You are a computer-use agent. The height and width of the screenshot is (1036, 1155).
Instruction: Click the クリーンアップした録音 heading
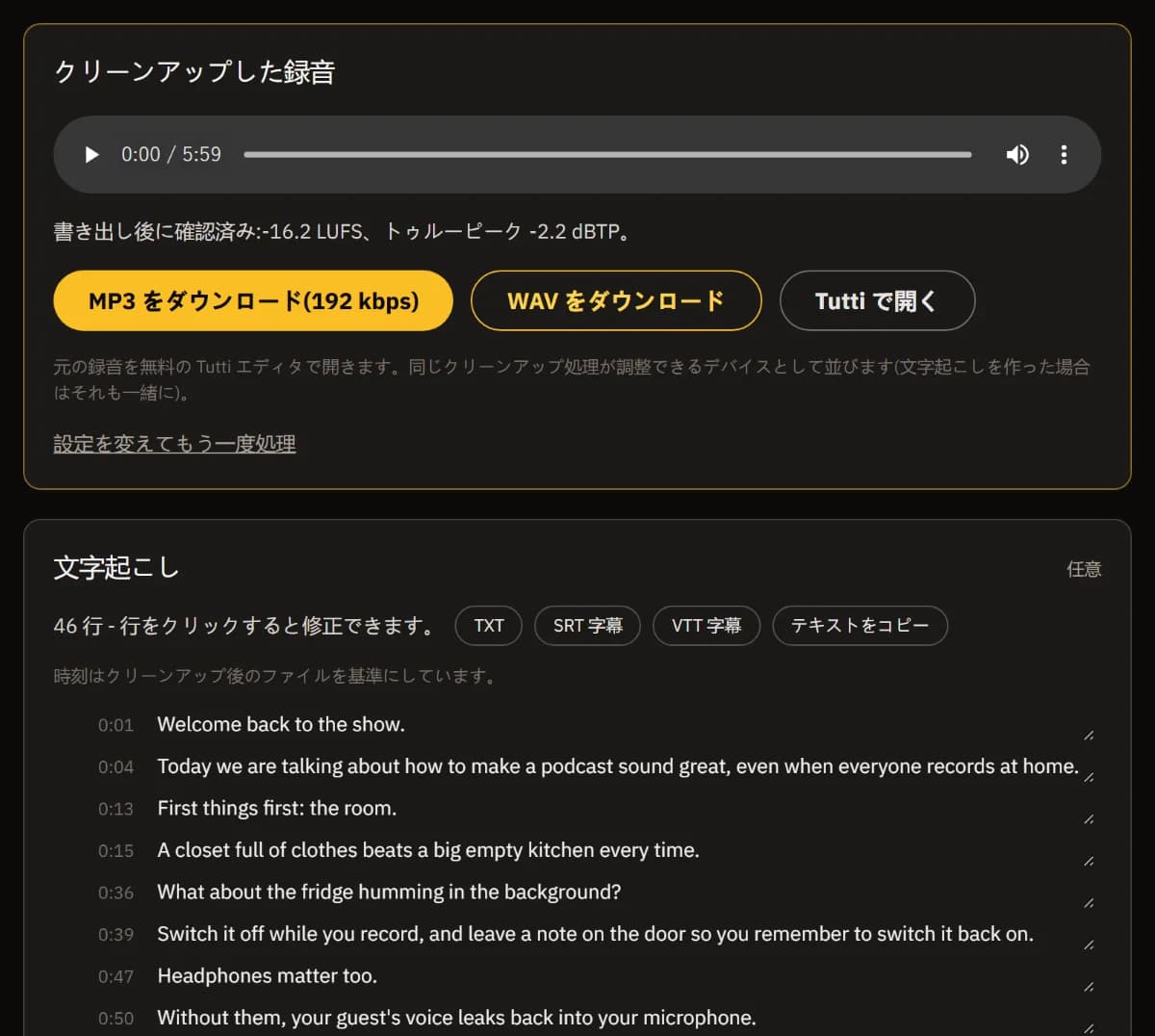[x=194, y=72]
